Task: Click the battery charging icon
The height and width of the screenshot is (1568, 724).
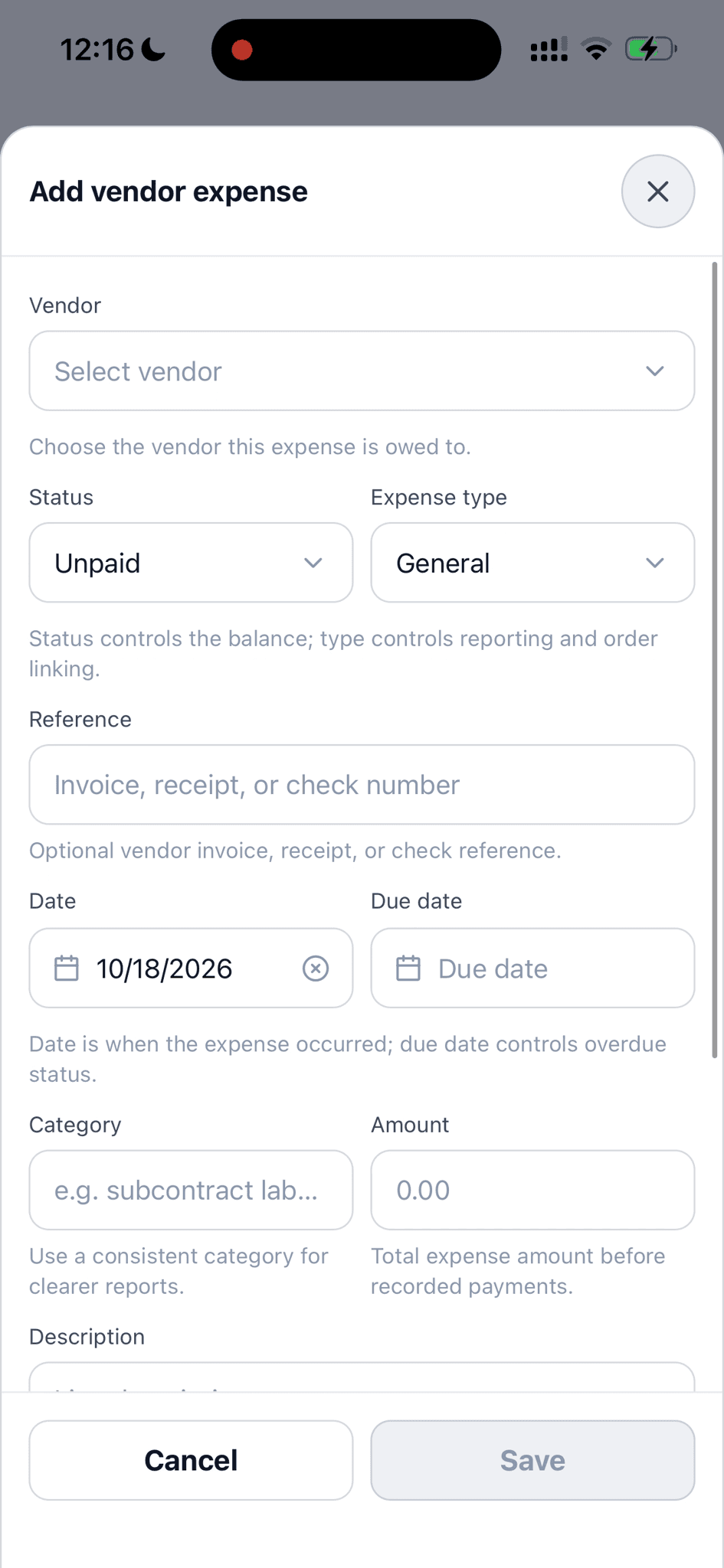Action: pyautogui.click(x=650, y=50)
